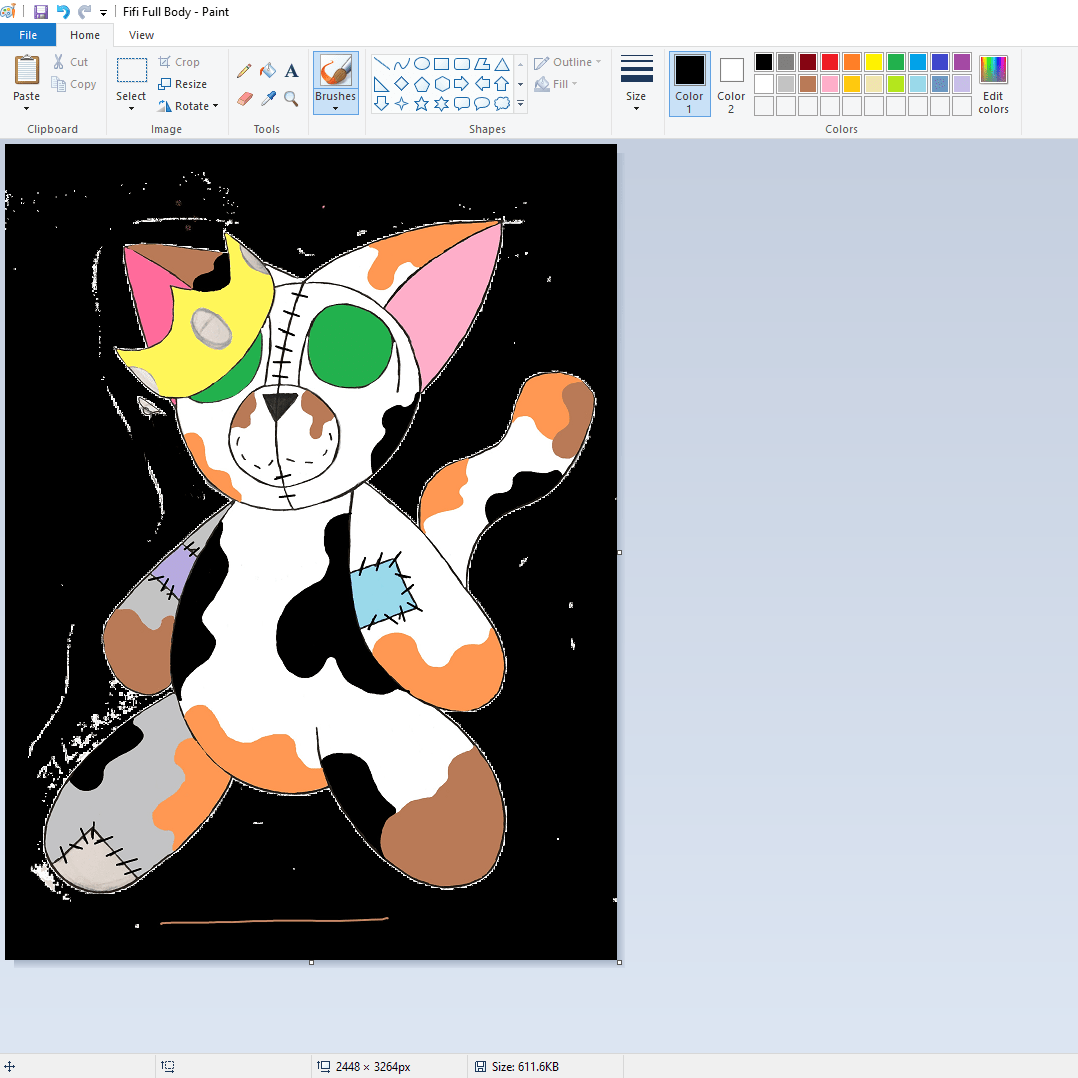Select the Pencil tool
This screenshot has height=1078, width=1078.
[244, 71]
